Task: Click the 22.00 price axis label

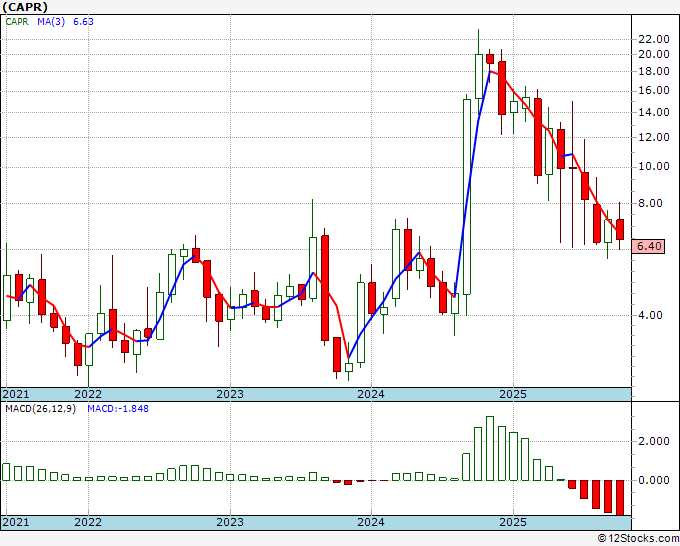Action: [x=654, y=39]
